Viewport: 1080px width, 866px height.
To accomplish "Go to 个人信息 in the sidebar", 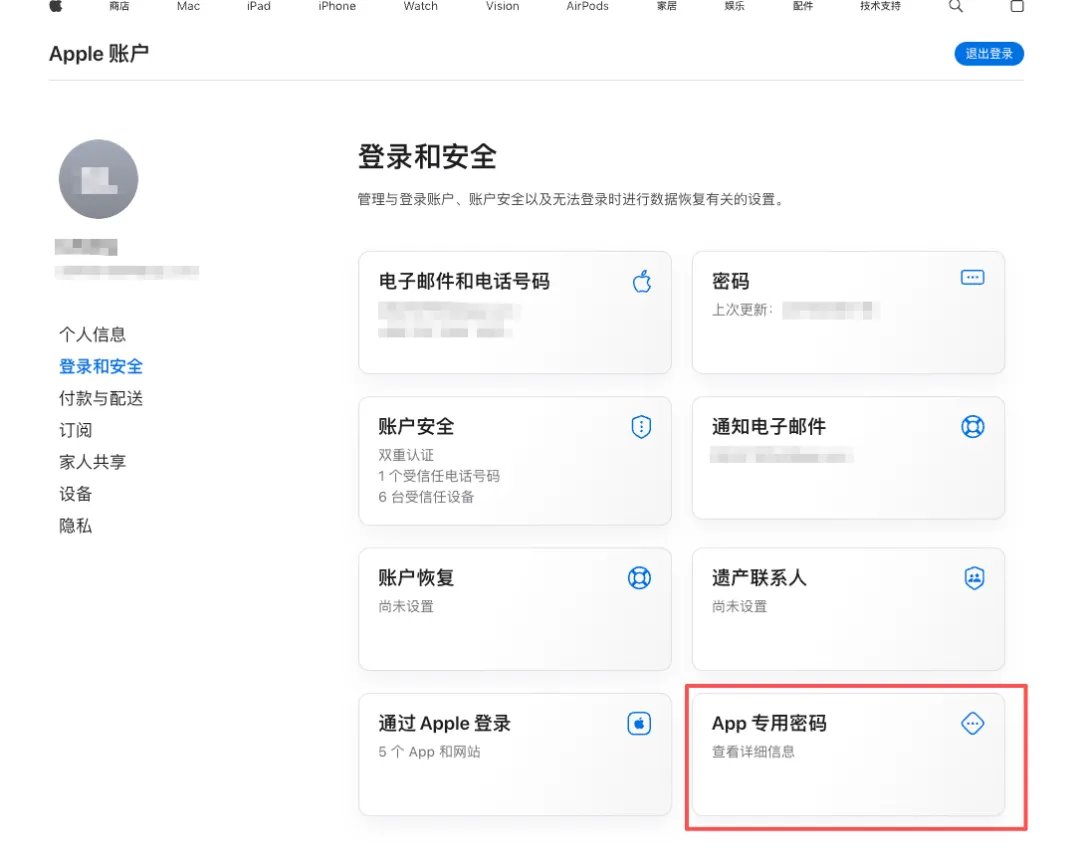I will pyautogui.click(x=92, y=335).
